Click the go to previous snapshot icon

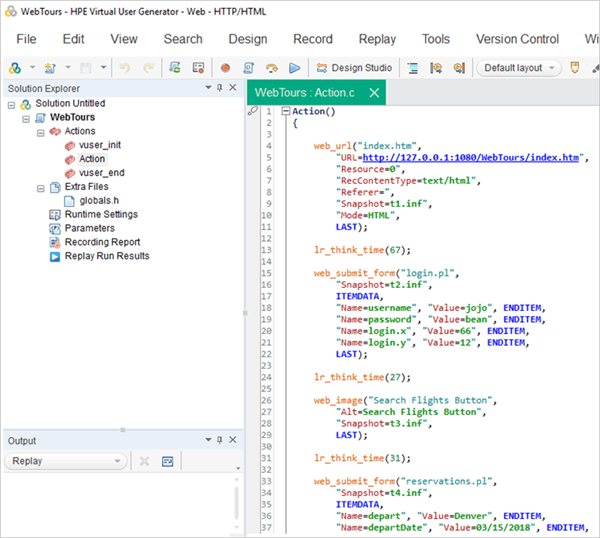[x=436, y=68]
